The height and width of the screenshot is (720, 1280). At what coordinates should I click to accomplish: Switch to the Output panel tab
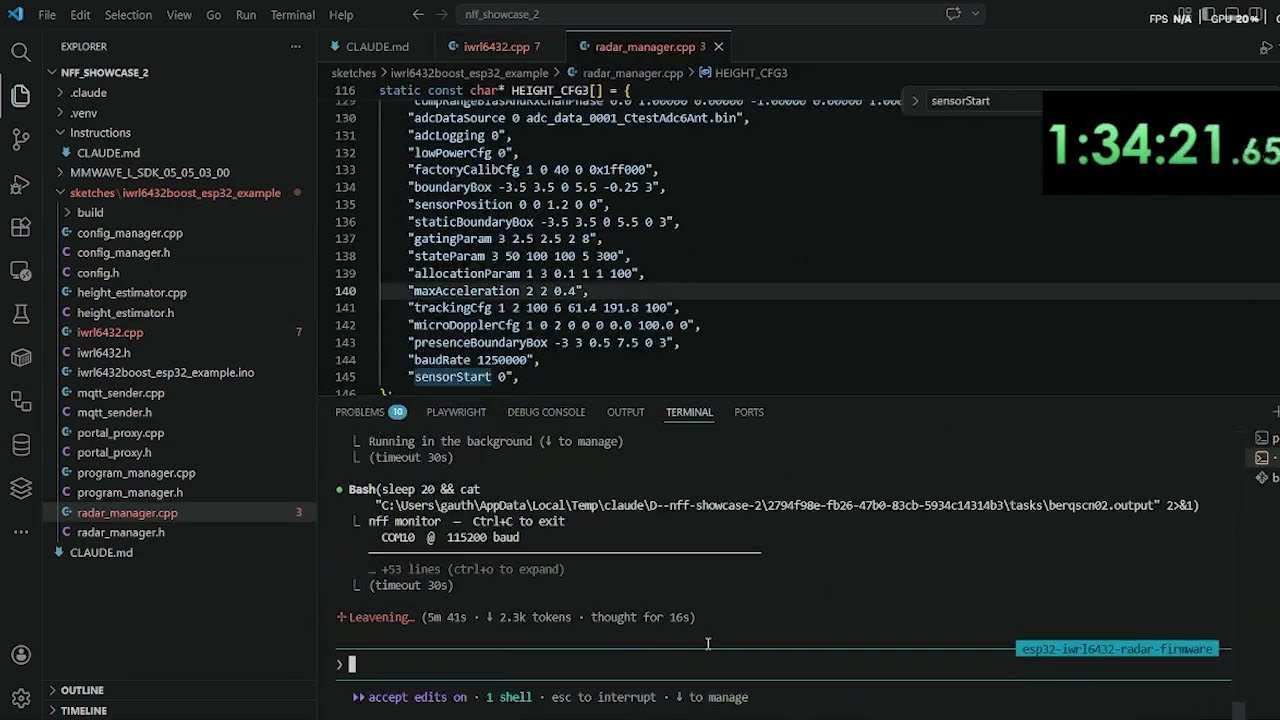pyautogui.click(x=625, y=412)
